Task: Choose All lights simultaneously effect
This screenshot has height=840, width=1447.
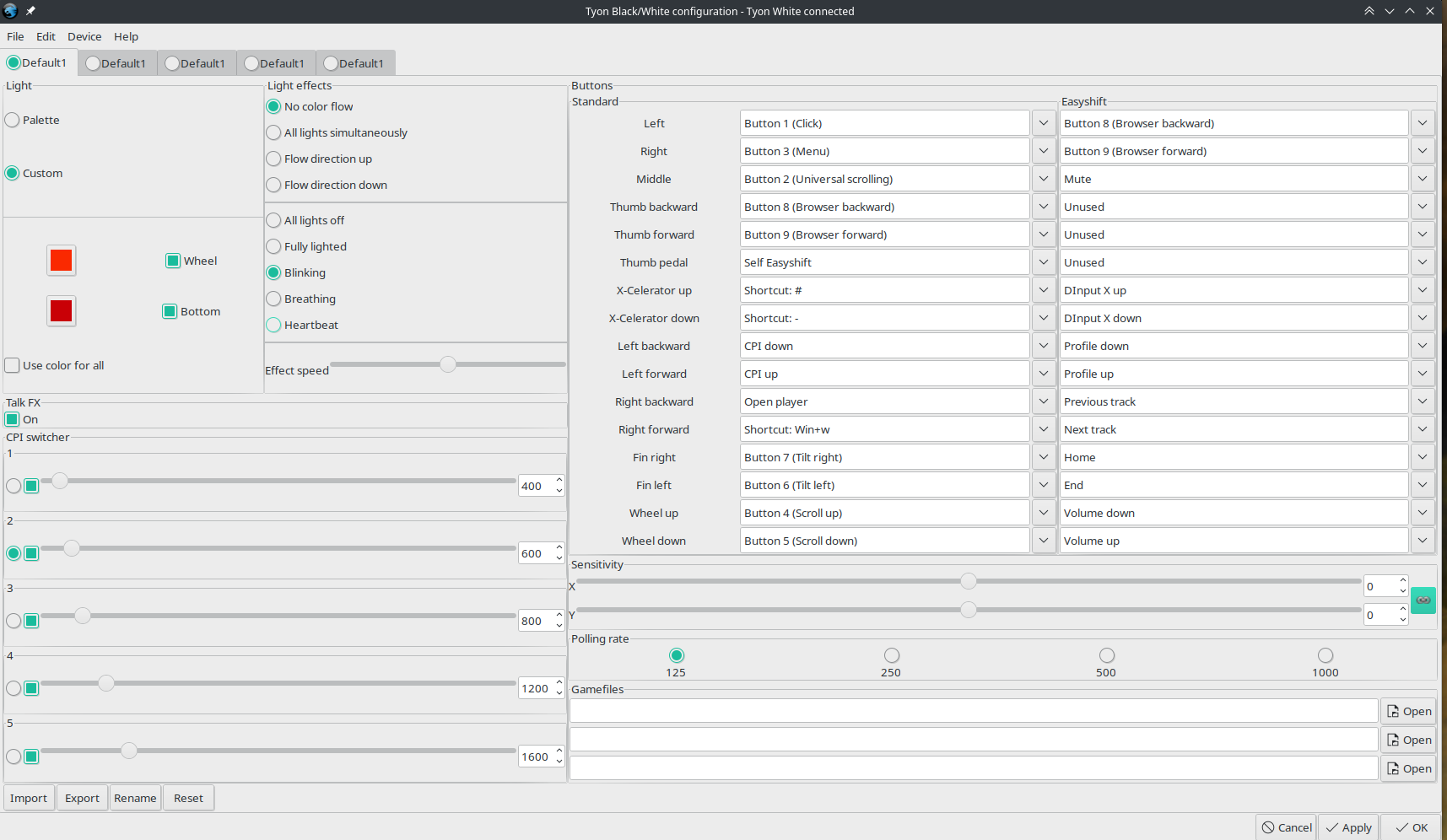Action: [337, 132]
